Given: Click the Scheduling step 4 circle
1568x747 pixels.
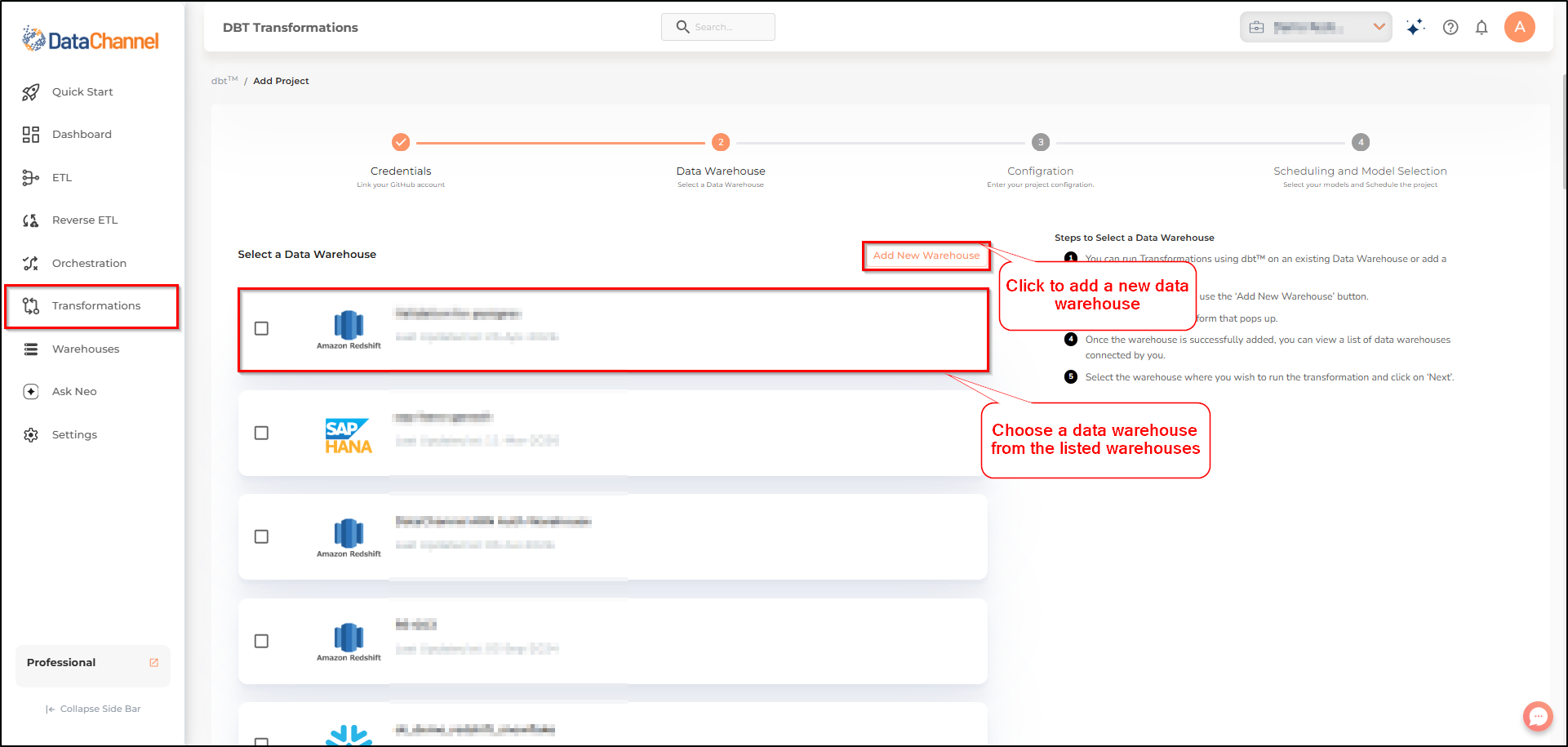Looking at the screenshot, I should point(1361,142).
